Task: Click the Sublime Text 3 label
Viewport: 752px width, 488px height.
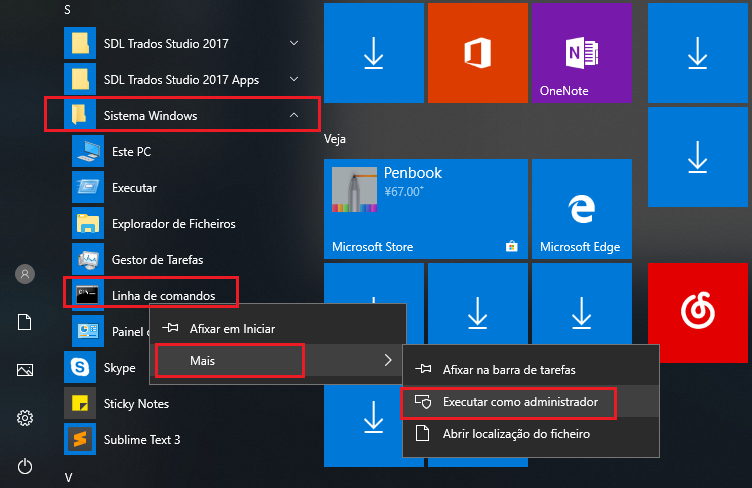Action: (142, 440)
